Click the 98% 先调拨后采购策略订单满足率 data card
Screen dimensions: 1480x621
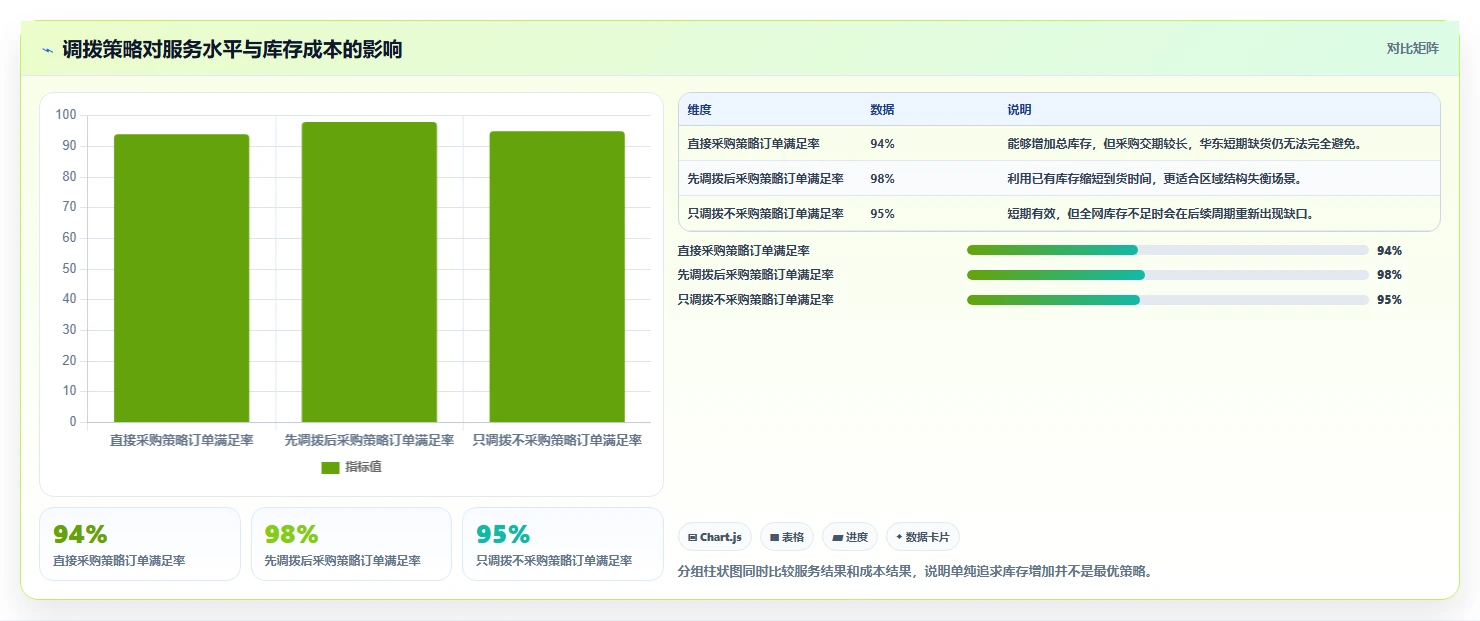351,544
